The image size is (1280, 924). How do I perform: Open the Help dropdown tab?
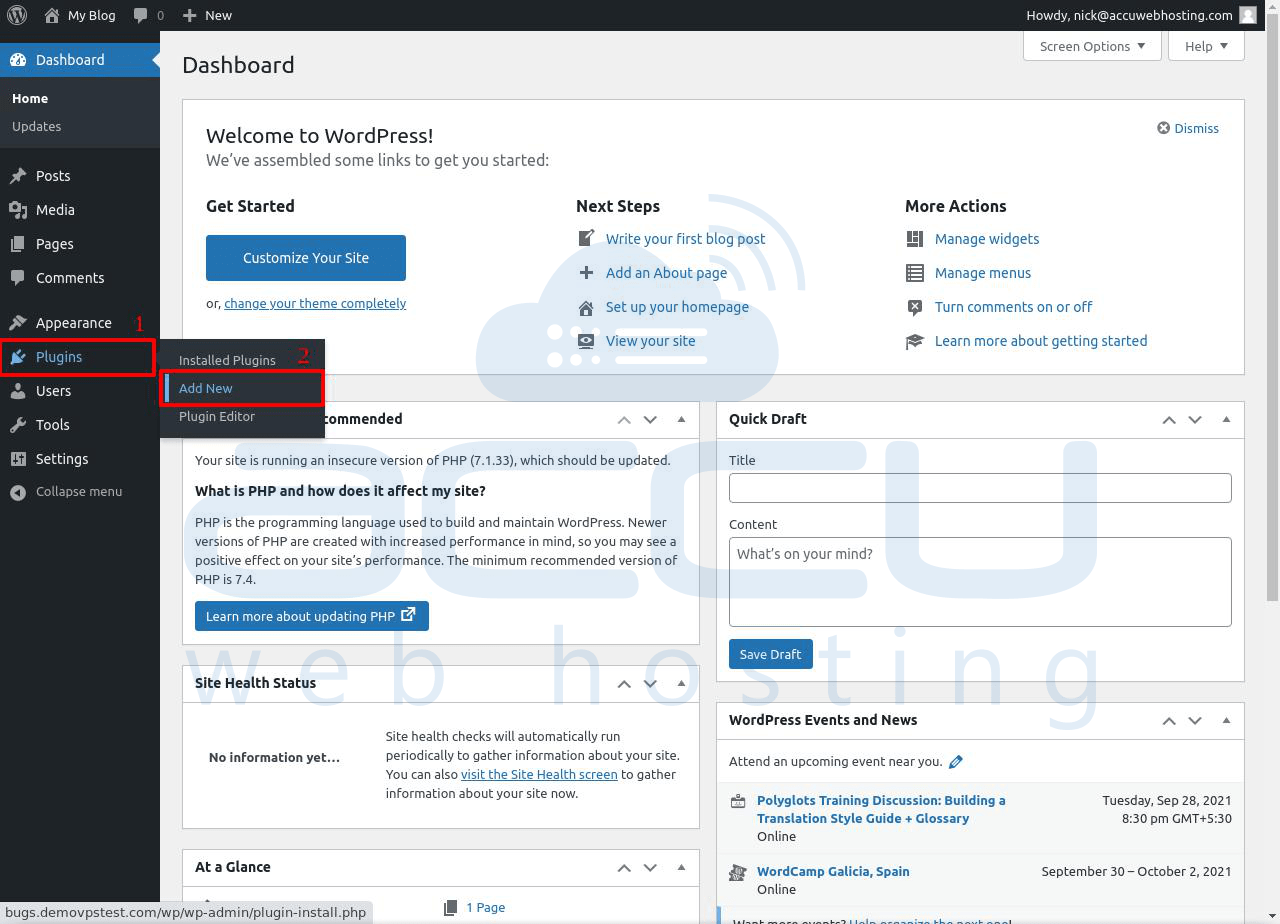[x=1206, y=46]
